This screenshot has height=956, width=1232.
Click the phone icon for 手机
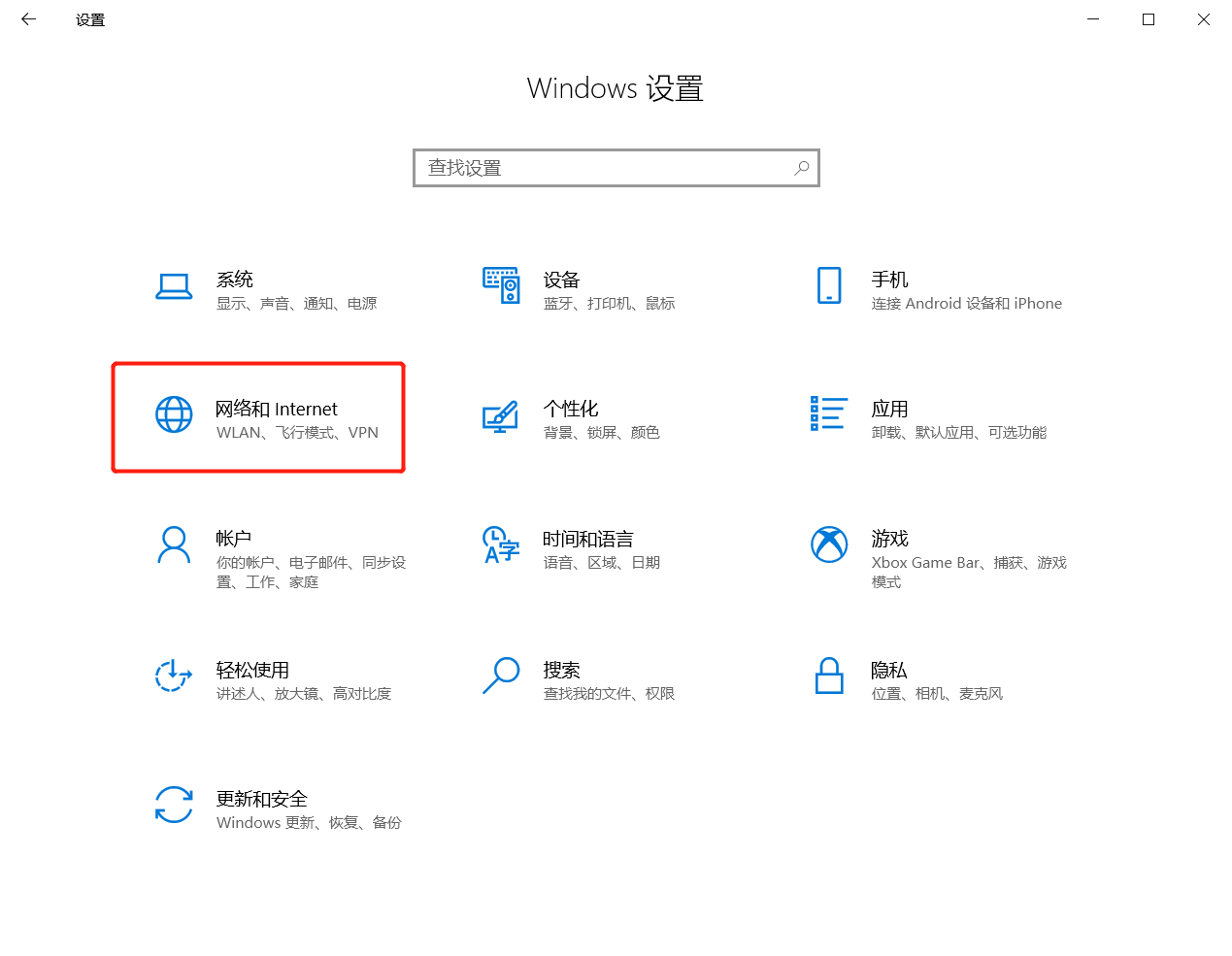829,286
